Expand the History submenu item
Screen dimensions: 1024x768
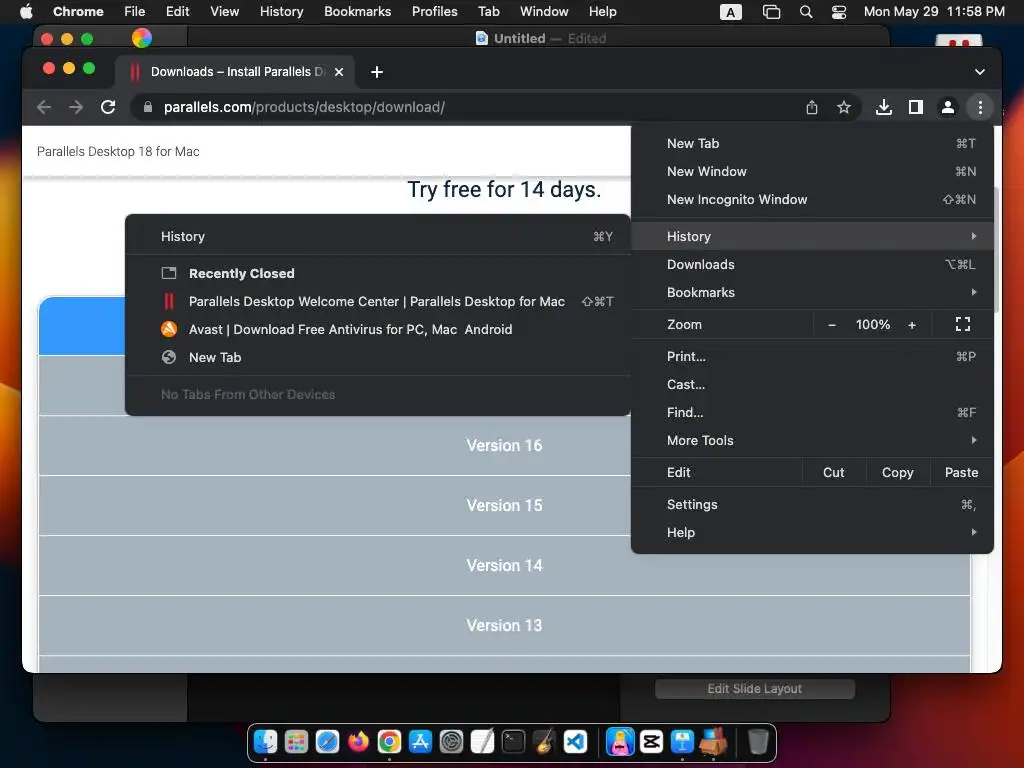coord(812,236)
